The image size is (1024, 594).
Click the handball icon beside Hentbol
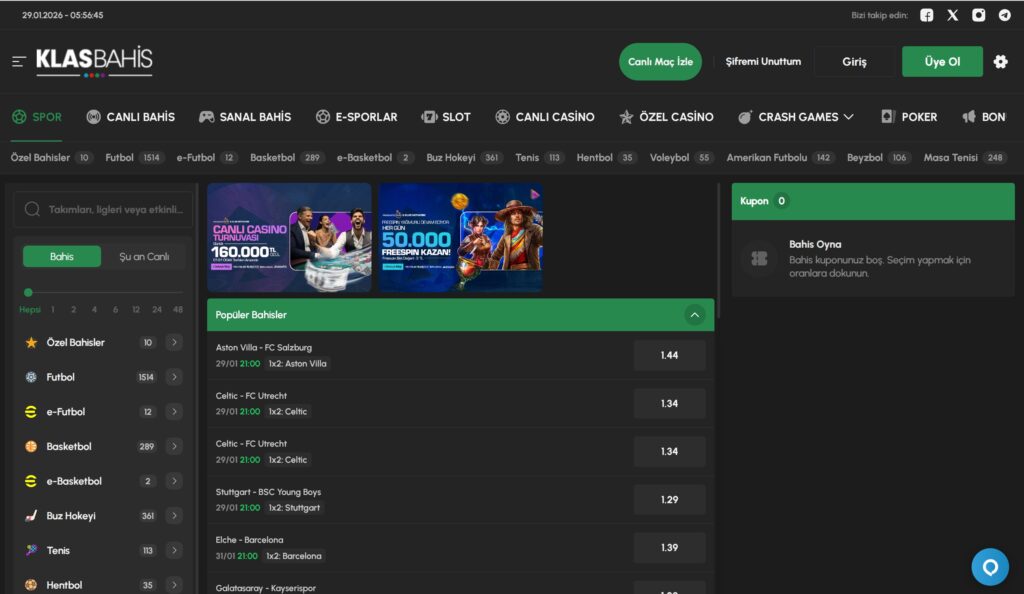(x=31, y=585)
